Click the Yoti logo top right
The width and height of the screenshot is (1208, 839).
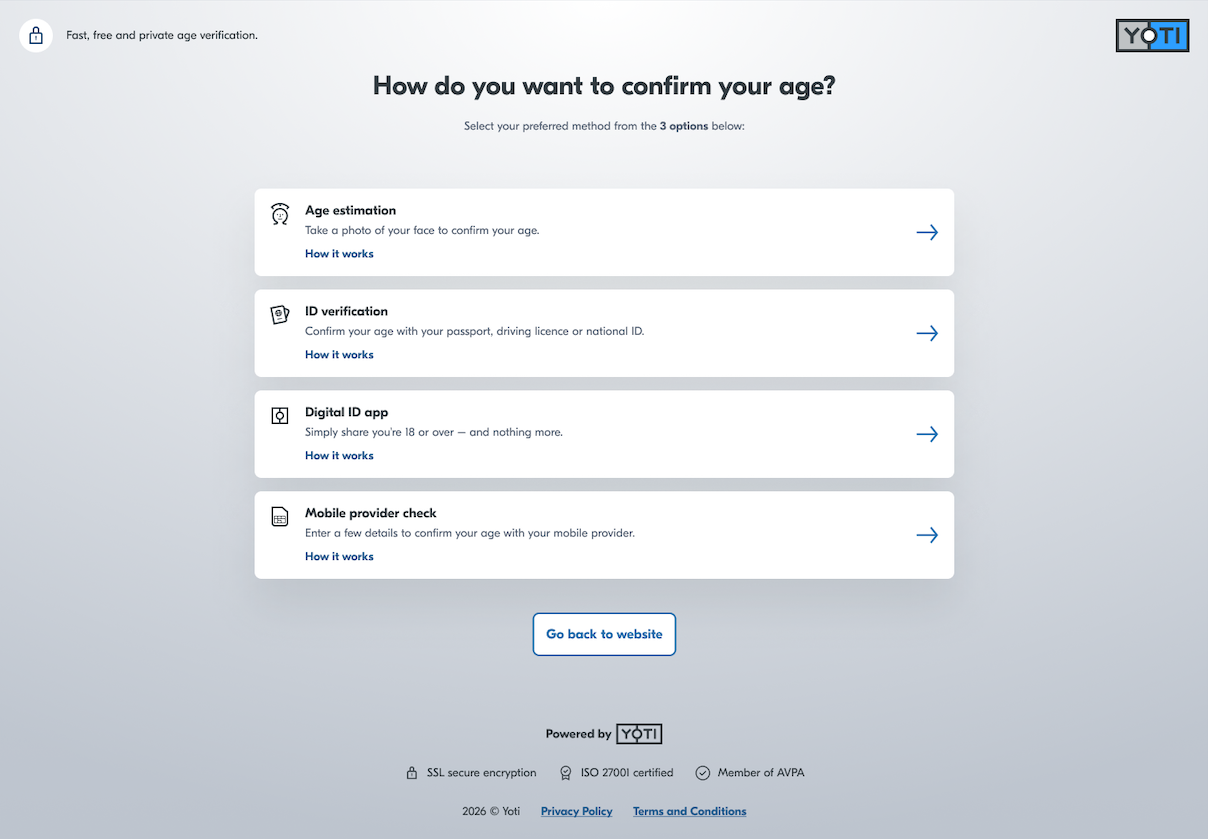(x=1152, y=35)
